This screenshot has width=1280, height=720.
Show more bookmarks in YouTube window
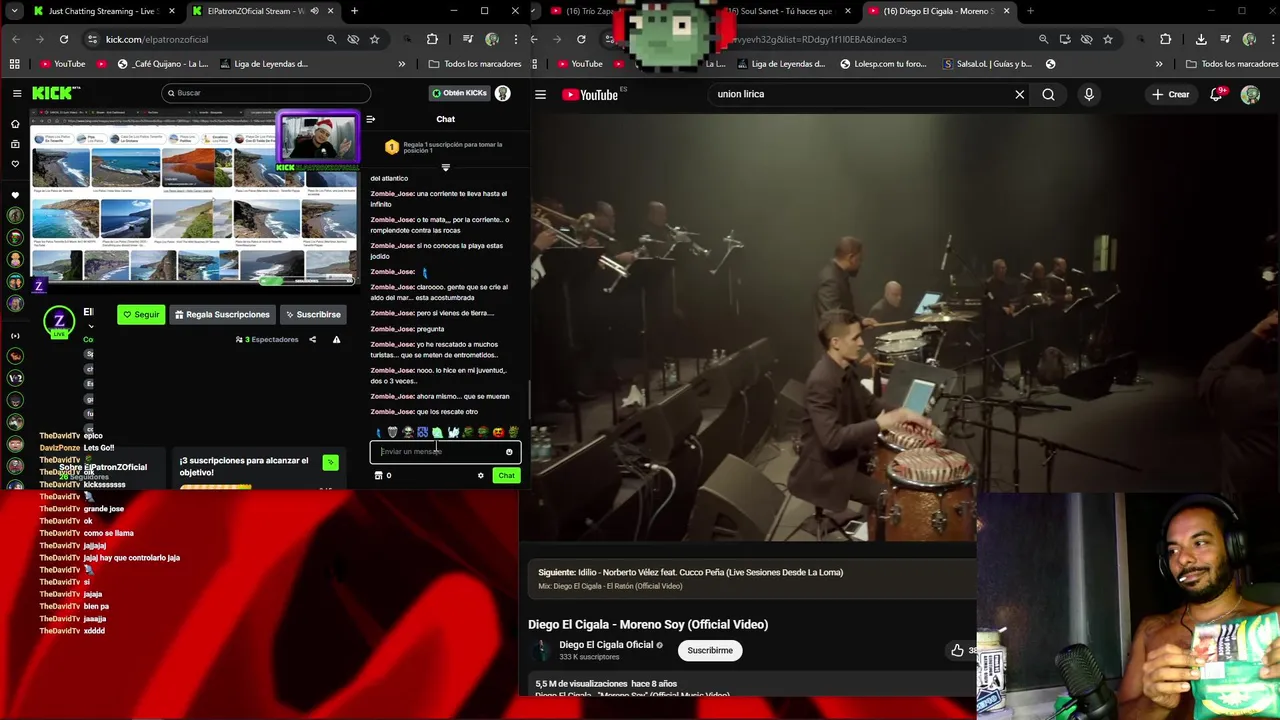point(1159,64)
